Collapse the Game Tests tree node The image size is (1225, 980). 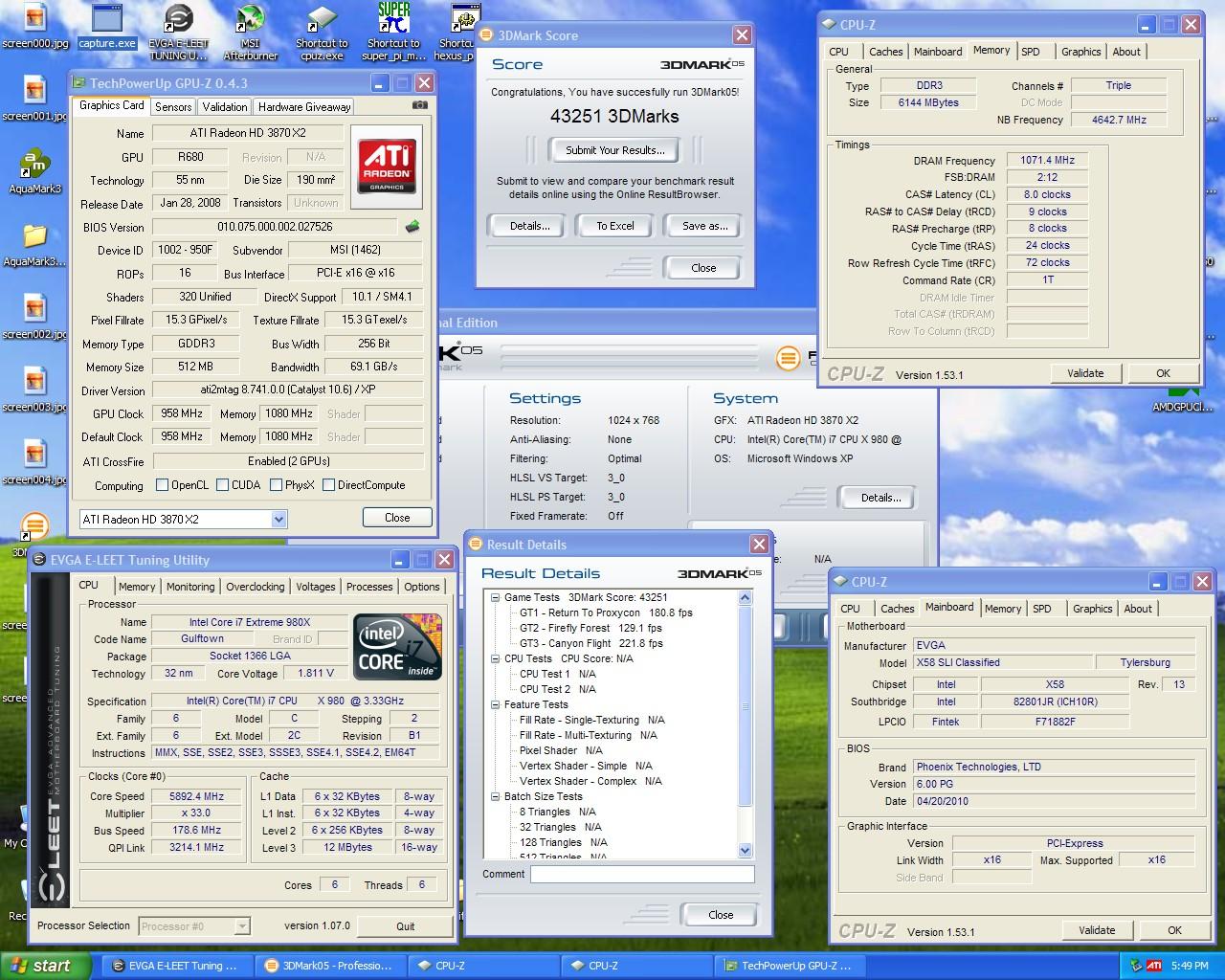click(x=496, y=597)
